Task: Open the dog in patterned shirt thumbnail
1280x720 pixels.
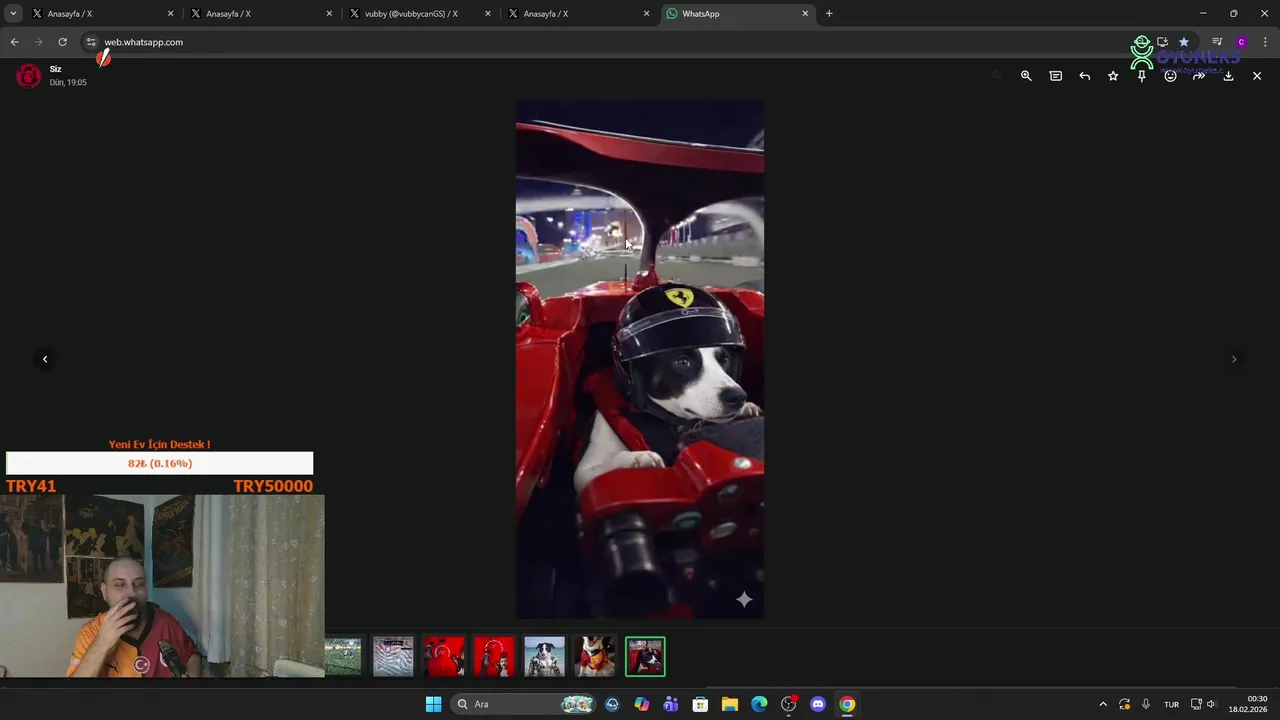Action: tap(544, 657)
